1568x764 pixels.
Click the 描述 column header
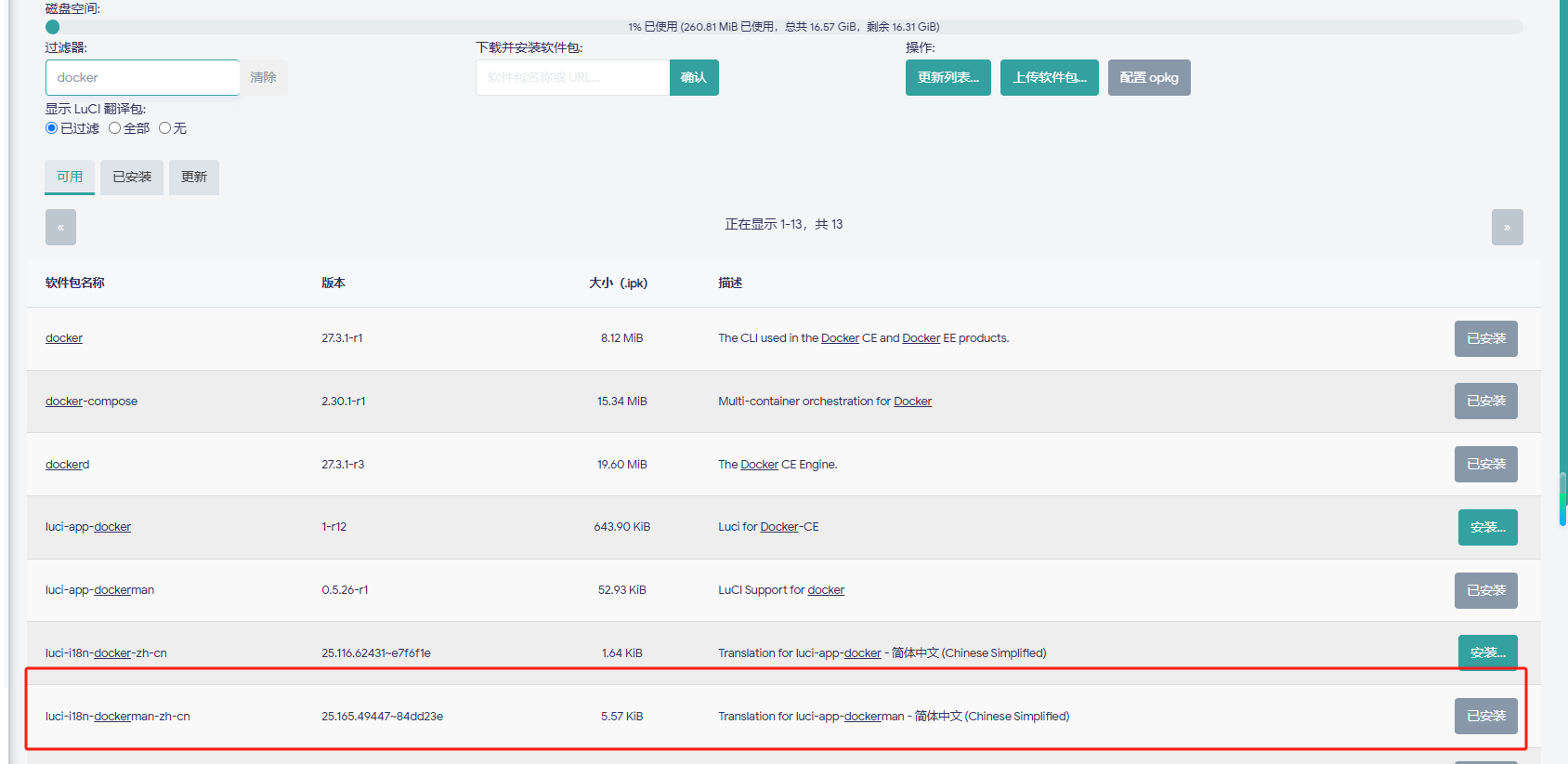[x=730, y=283]
